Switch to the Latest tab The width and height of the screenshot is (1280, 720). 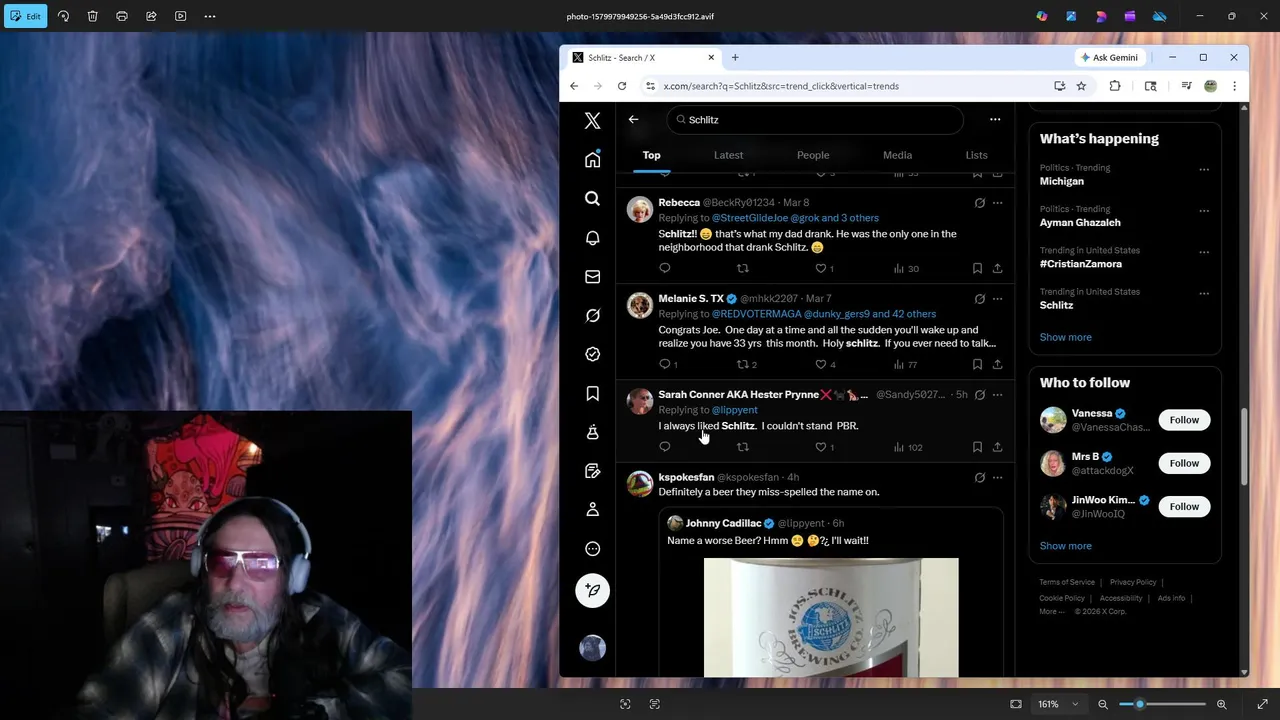pos(728,155)
